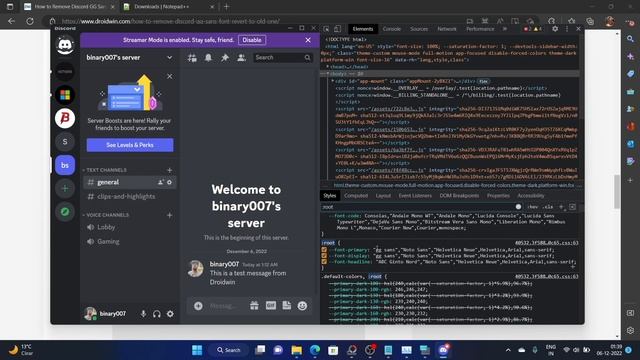
Task: Open the Event Listeners tab
Action: pos(415,196)
